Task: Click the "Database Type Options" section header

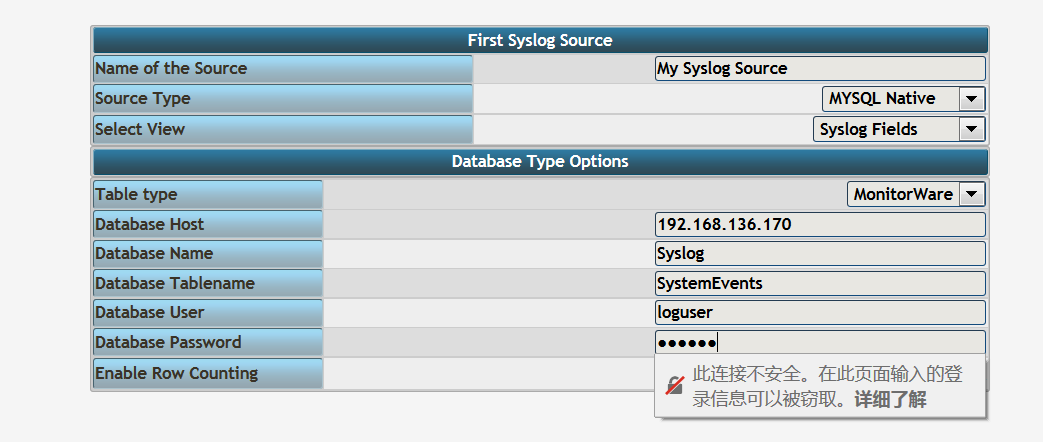Action: [540, 161]
